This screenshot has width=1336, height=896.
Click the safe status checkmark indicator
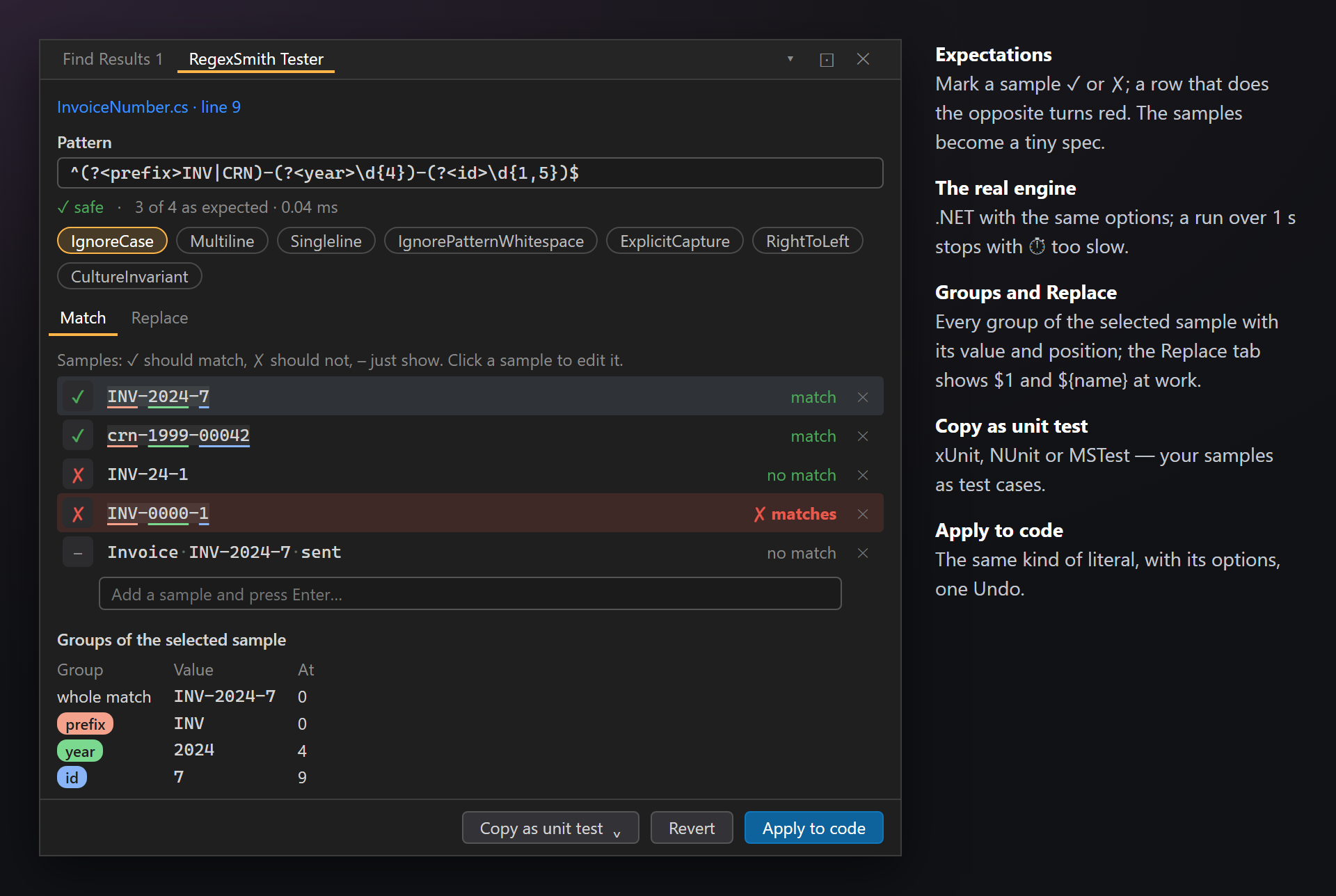click(x=80, y=207)
